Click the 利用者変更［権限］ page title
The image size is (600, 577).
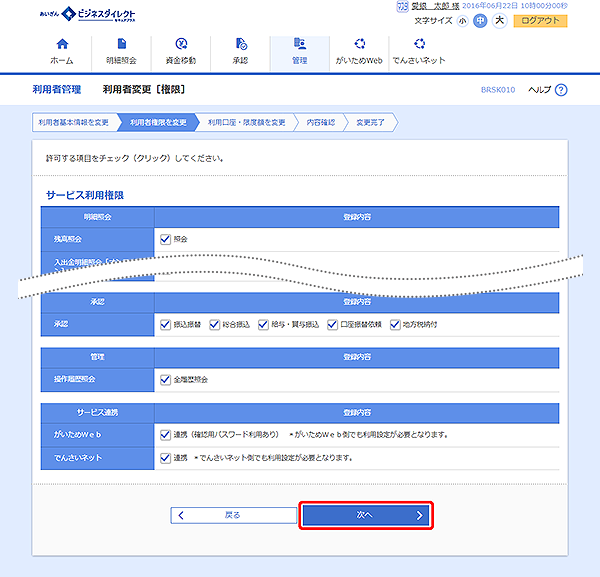144,90
